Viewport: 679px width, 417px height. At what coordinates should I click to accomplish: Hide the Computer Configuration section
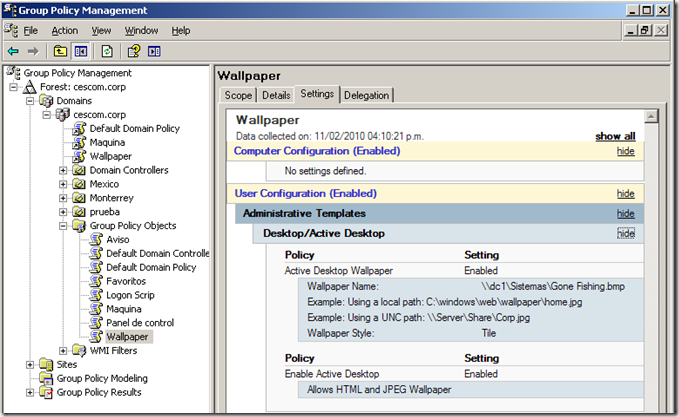(626, 151)
